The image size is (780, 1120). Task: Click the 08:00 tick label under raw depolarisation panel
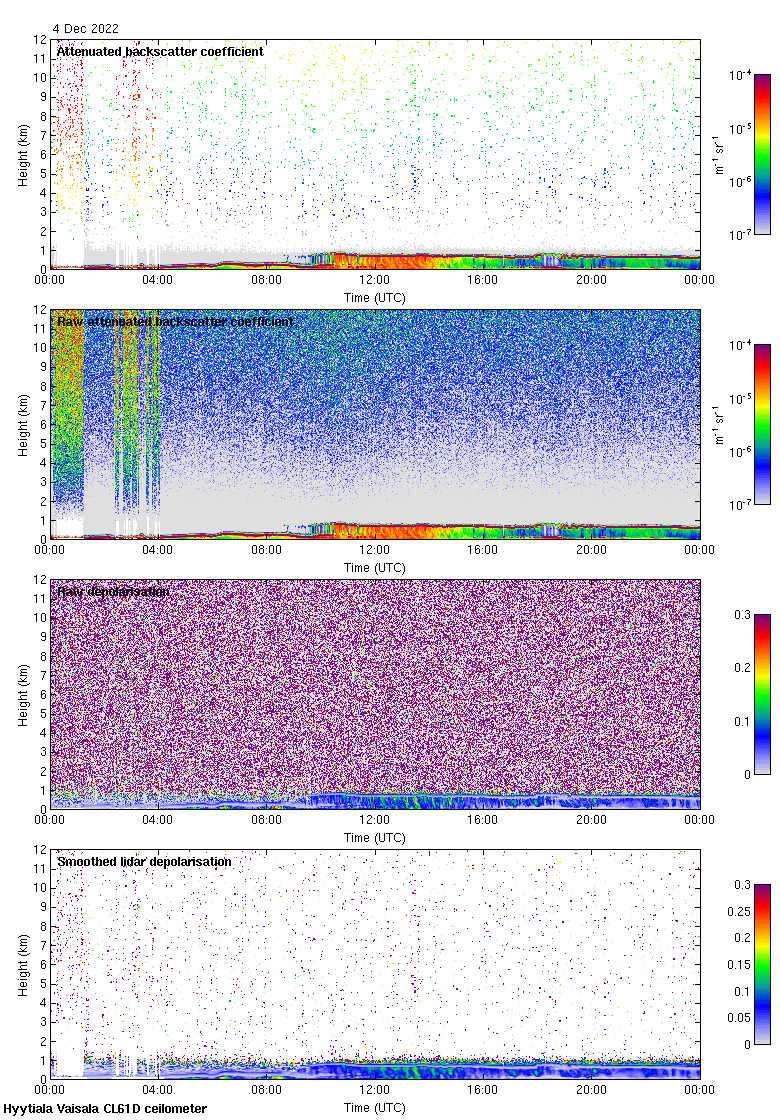tap(266, 820)
